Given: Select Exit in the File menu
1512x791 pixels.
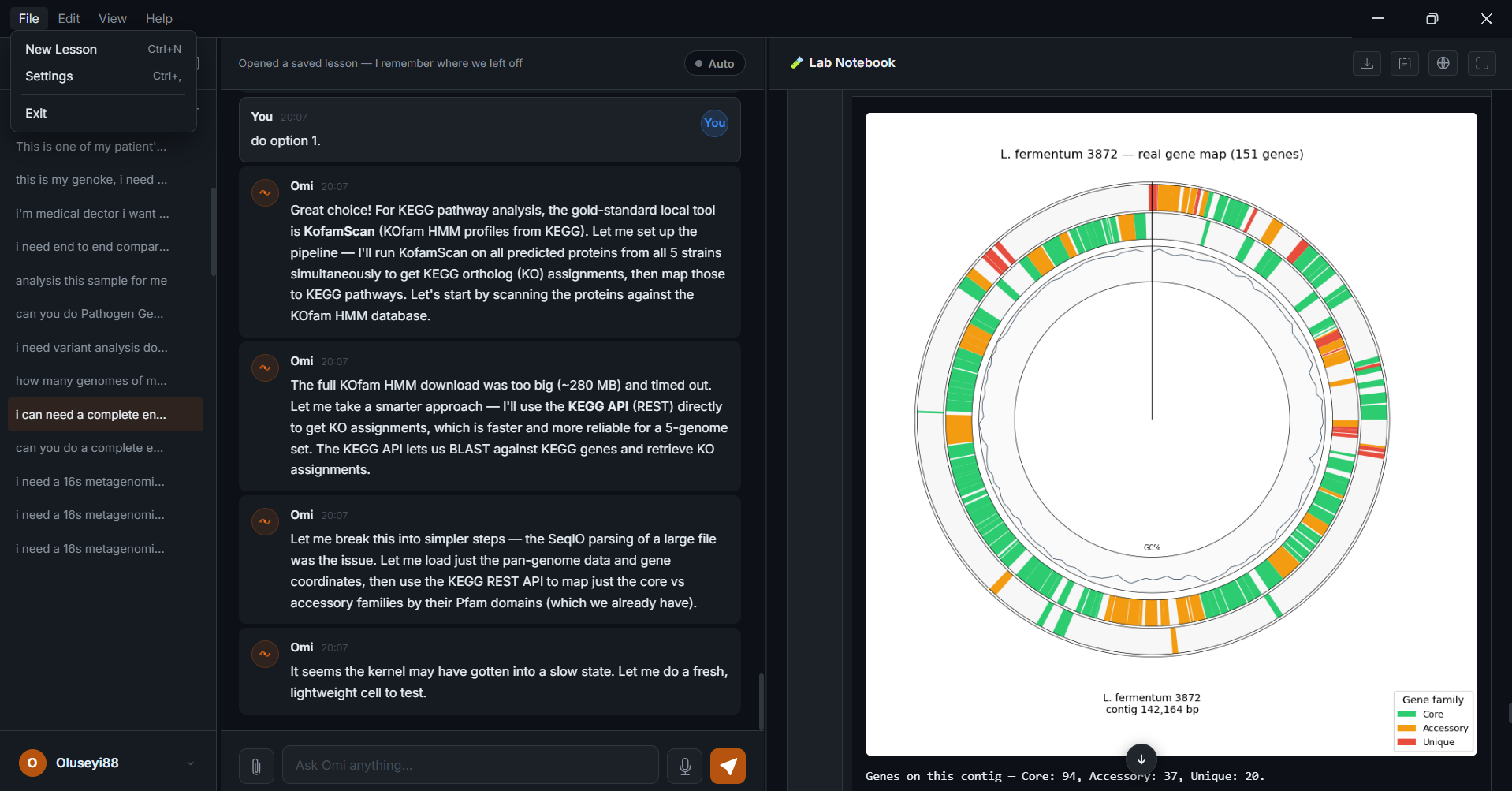Looking at the screenshot, I should tap(103, 113).
